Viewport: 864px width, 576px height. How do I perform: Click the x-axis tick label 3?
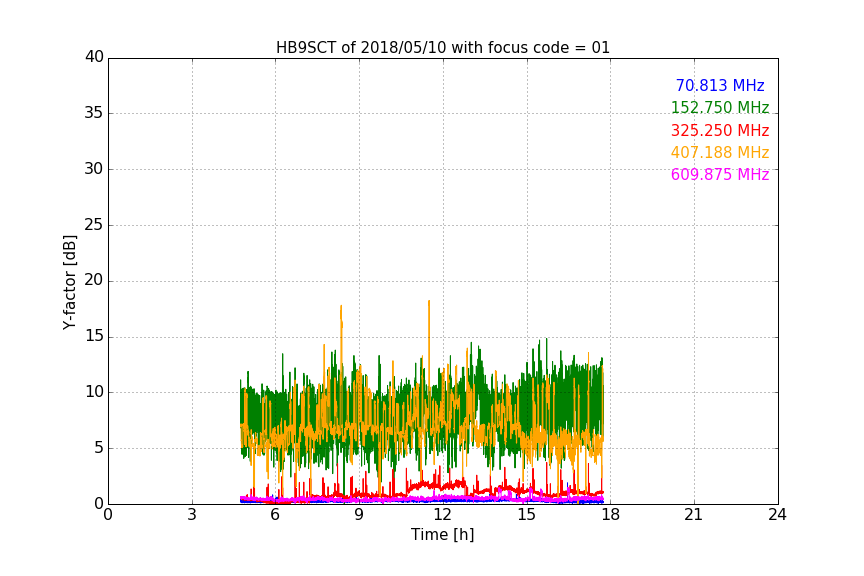click(x=192, y=515)
